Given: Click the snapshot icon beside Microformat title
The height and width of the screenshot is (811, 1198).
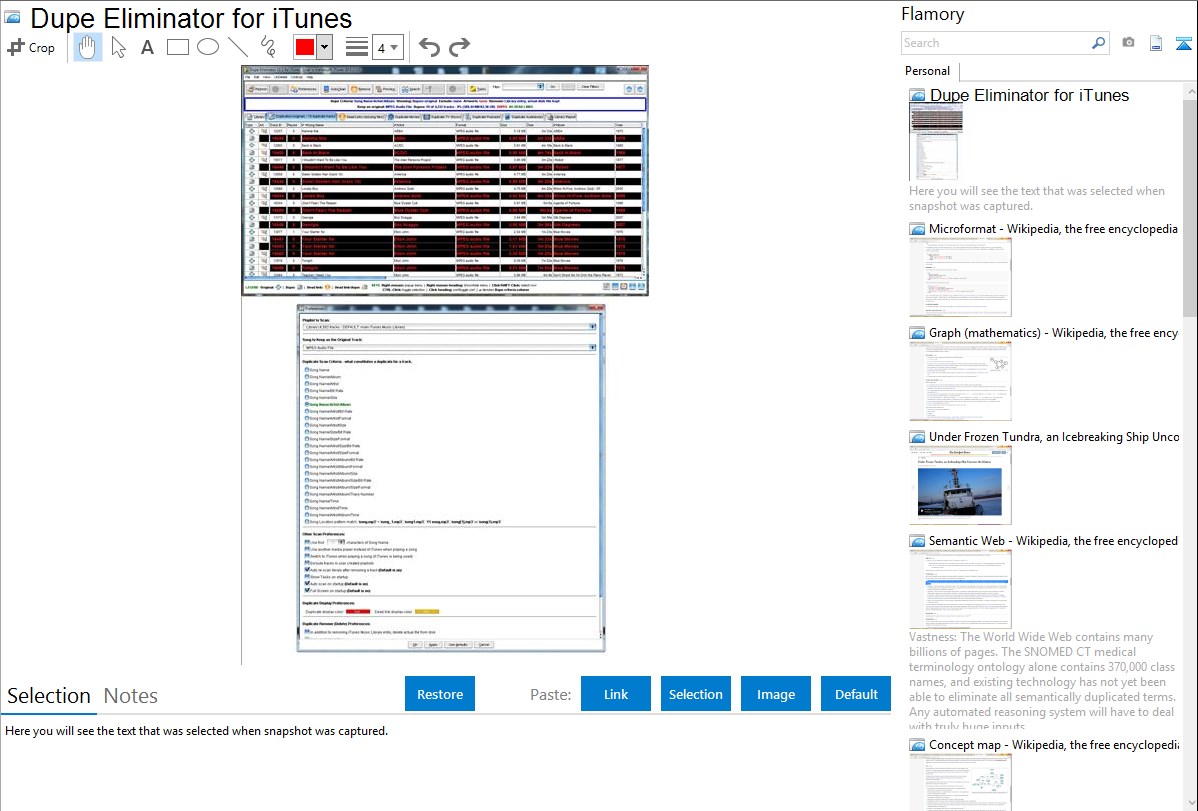Looking at the screenshot, I should click(917, 229).
